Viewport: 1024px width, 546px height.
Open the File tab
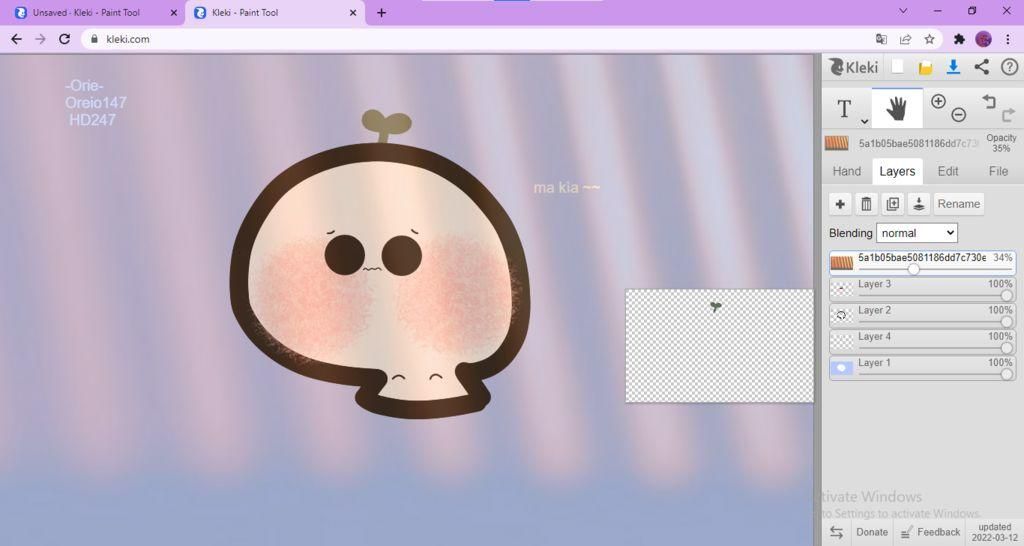[x=998, y=171]
